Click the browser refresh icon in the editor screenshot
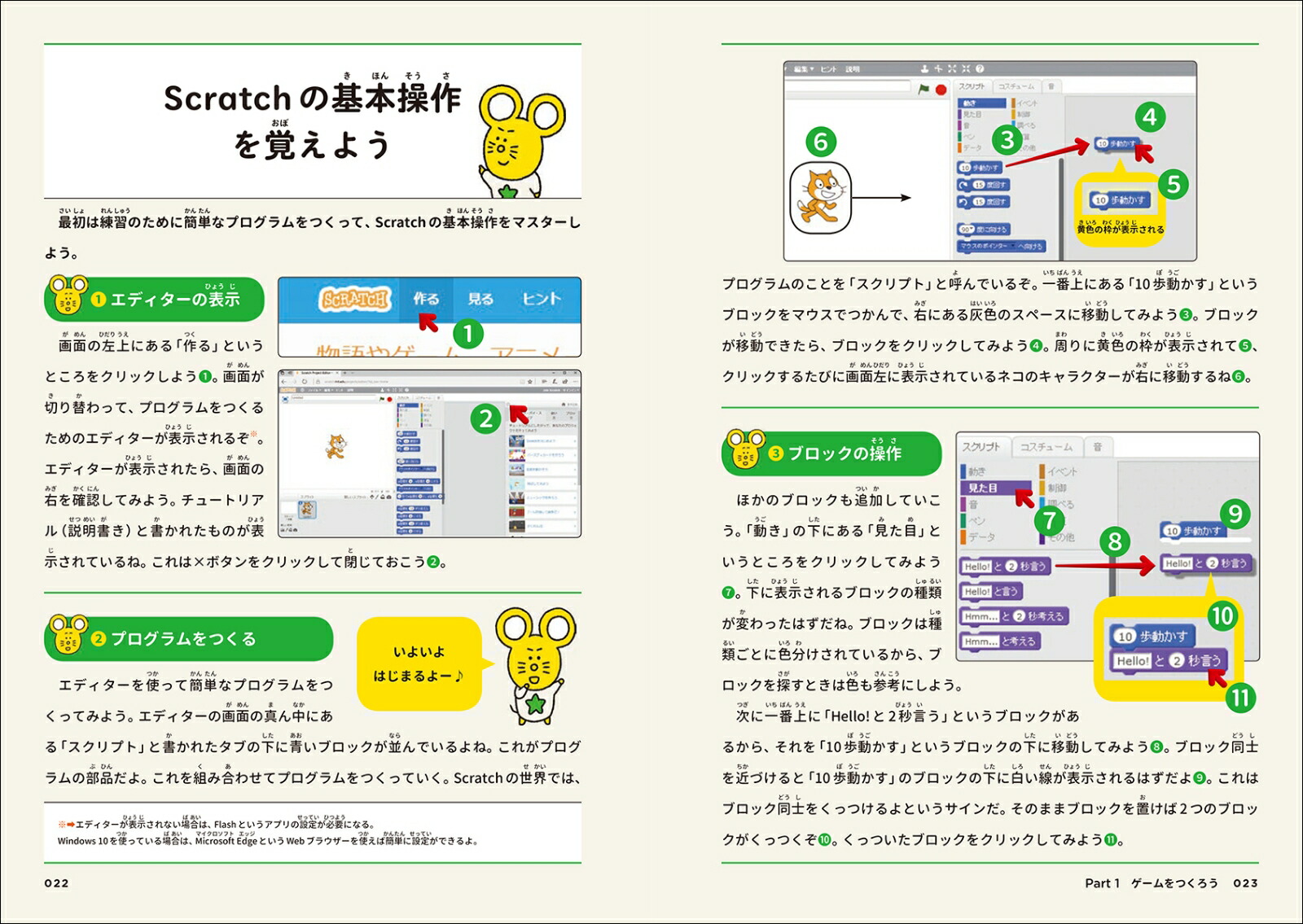1303x924 pixels. (x=305, y=382)
